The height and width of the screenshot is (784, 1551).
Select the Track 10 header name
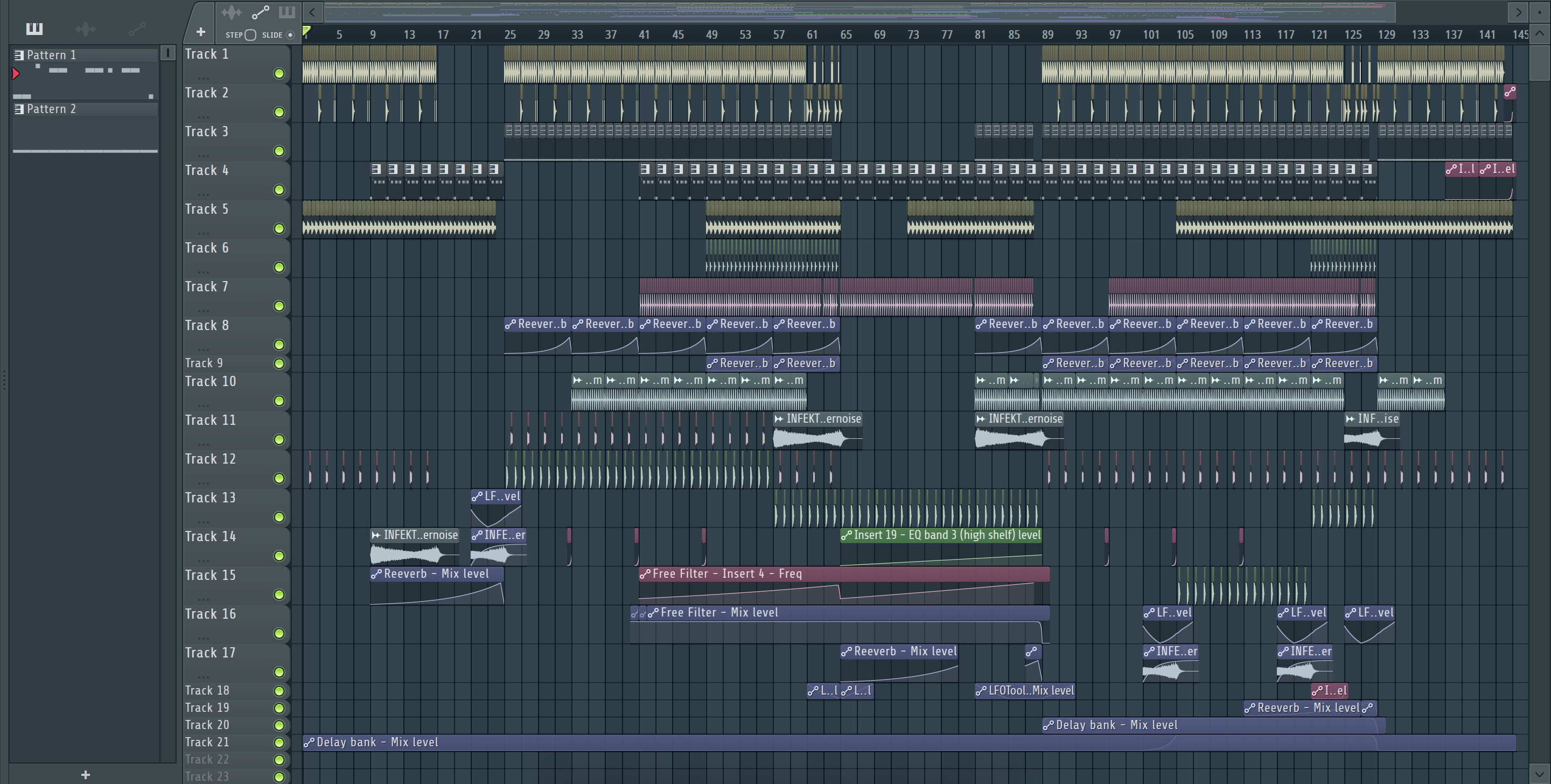pyautogui.click(x=210, y=381)
